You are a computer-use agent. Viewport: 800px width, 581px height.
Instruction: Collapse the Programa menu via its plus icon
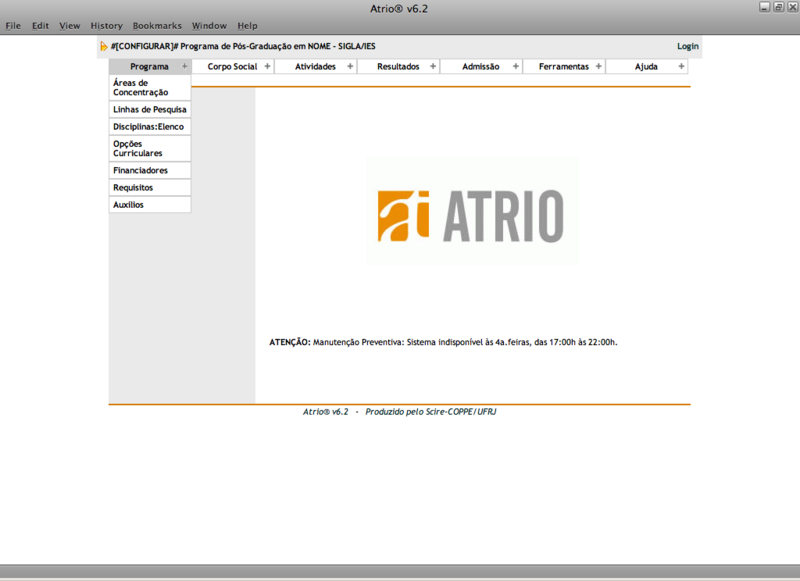coord(184,67)
